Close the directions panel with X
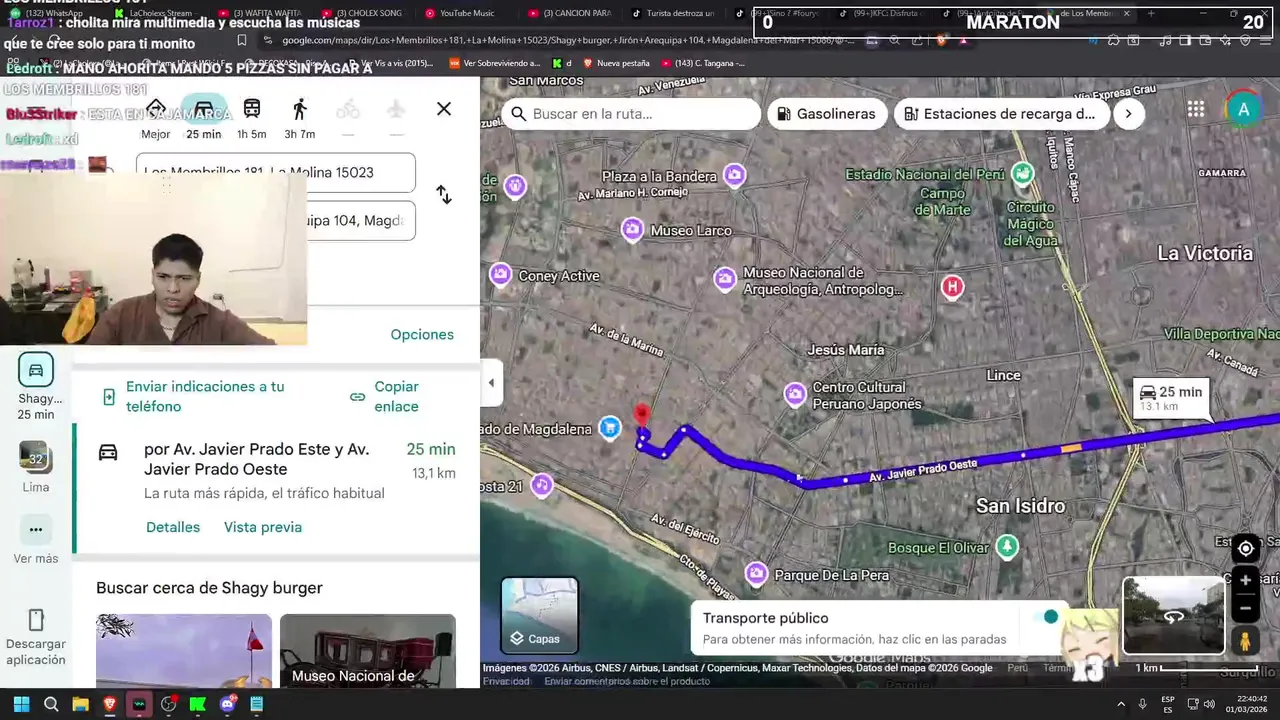The height and width of the screenshot is (720, 1280). pos(444,109)
